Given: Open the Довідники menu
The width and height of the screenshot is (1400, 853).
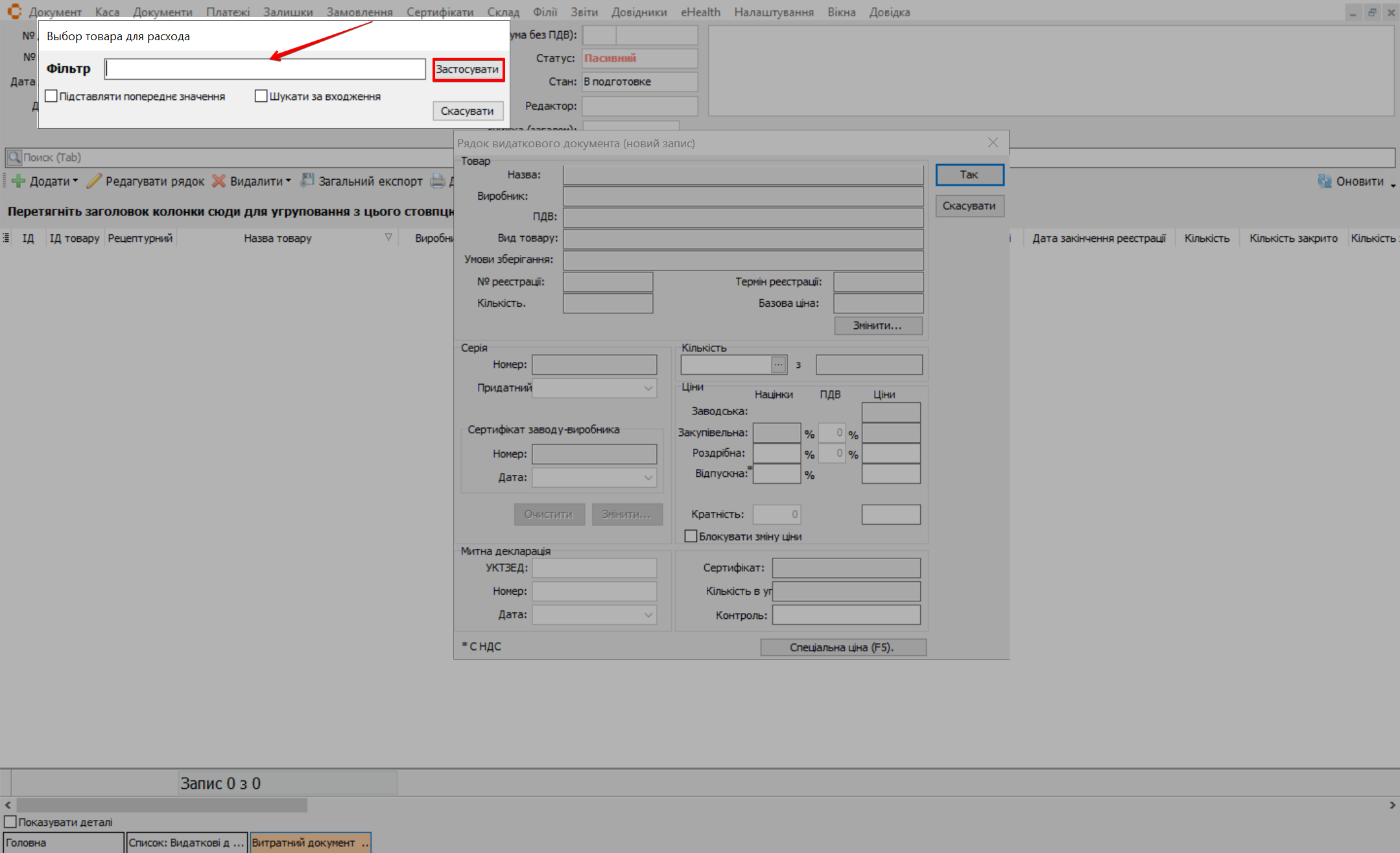Looking at the screenshot, I should point(639,12).
